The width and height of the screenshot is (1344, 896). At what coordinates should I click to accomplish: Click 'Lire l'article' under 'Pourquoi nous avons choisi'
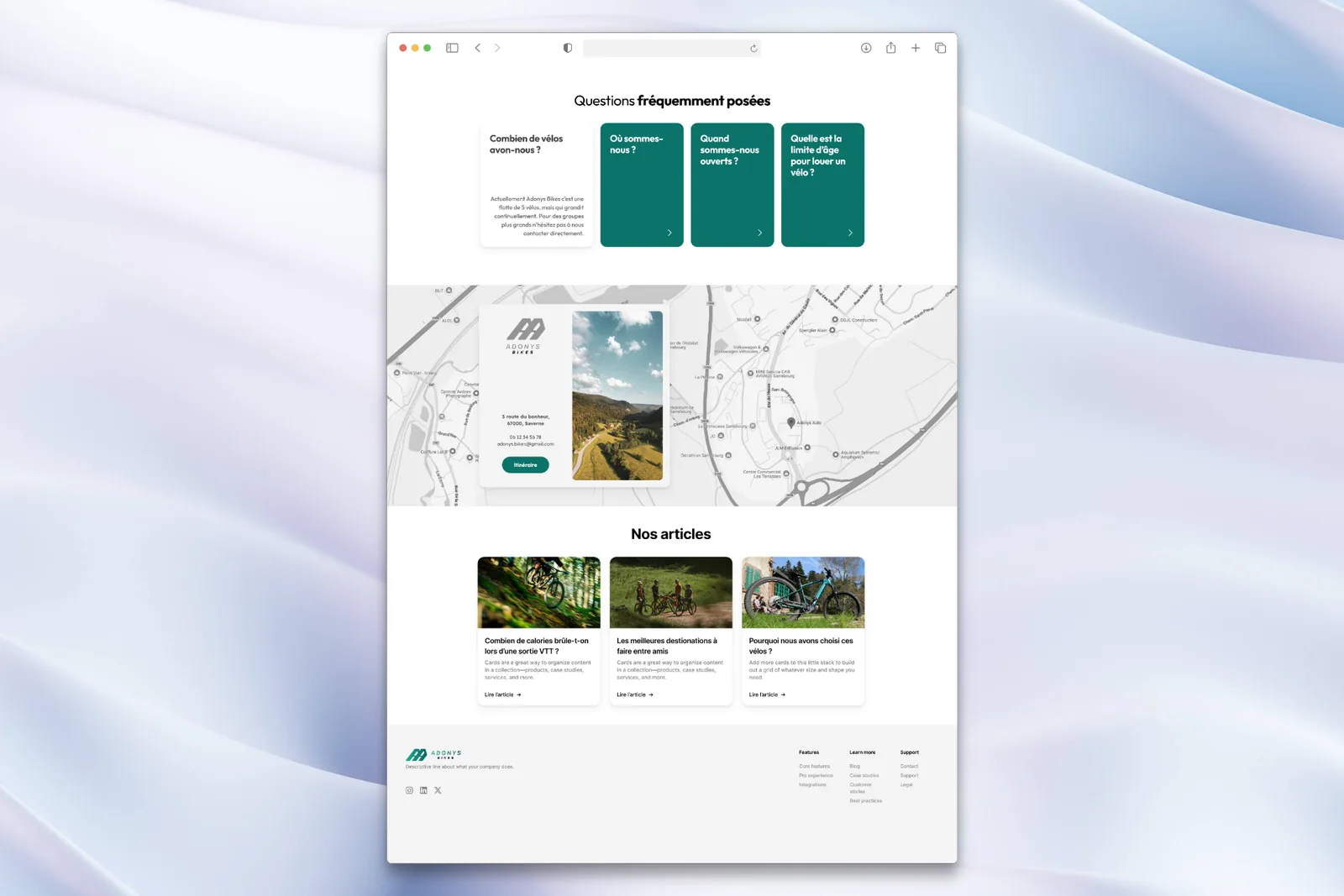point(768,694)
